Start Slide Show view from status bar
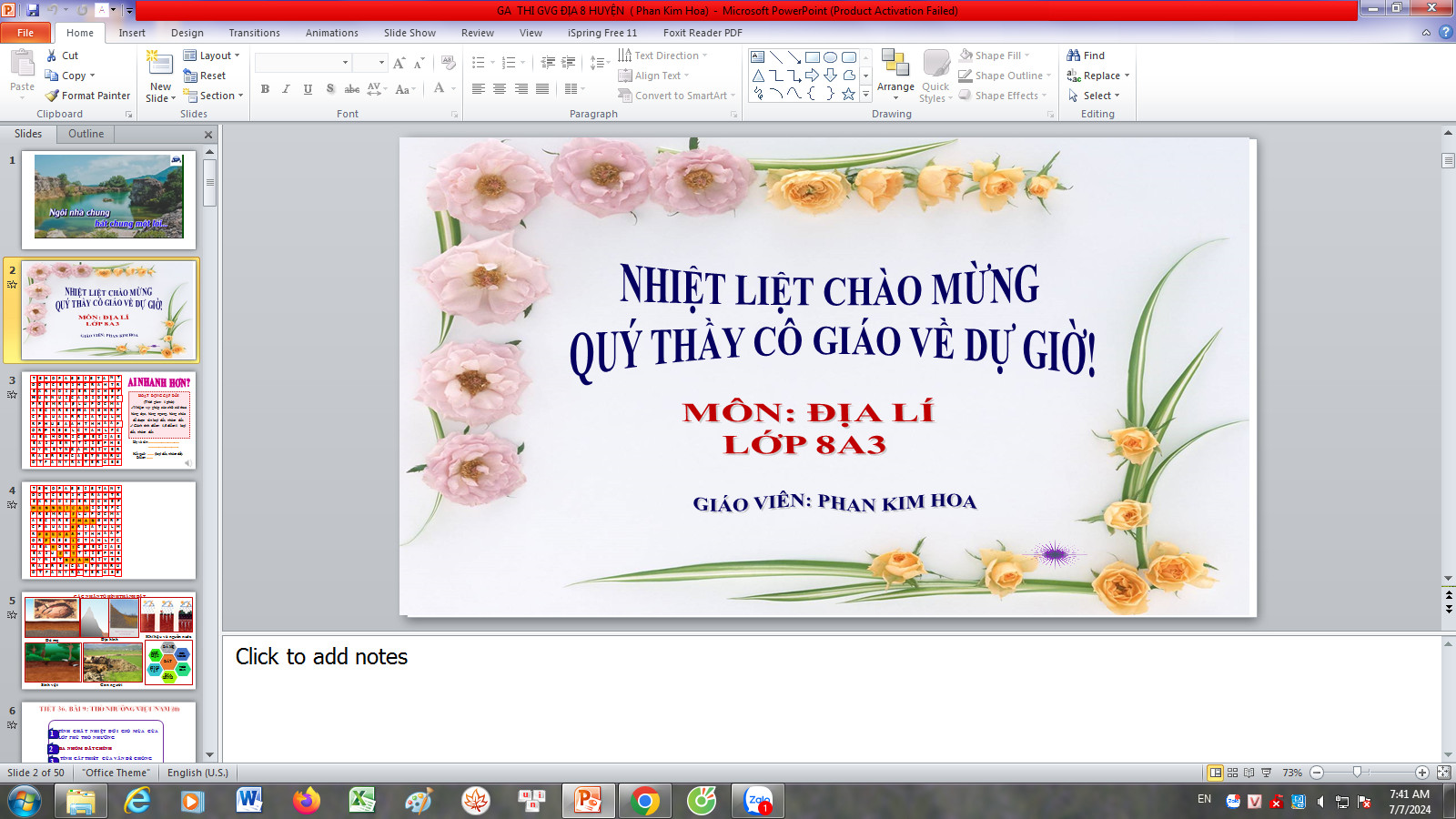This screenshot has height=819, width=1456. pos(1266,773)
